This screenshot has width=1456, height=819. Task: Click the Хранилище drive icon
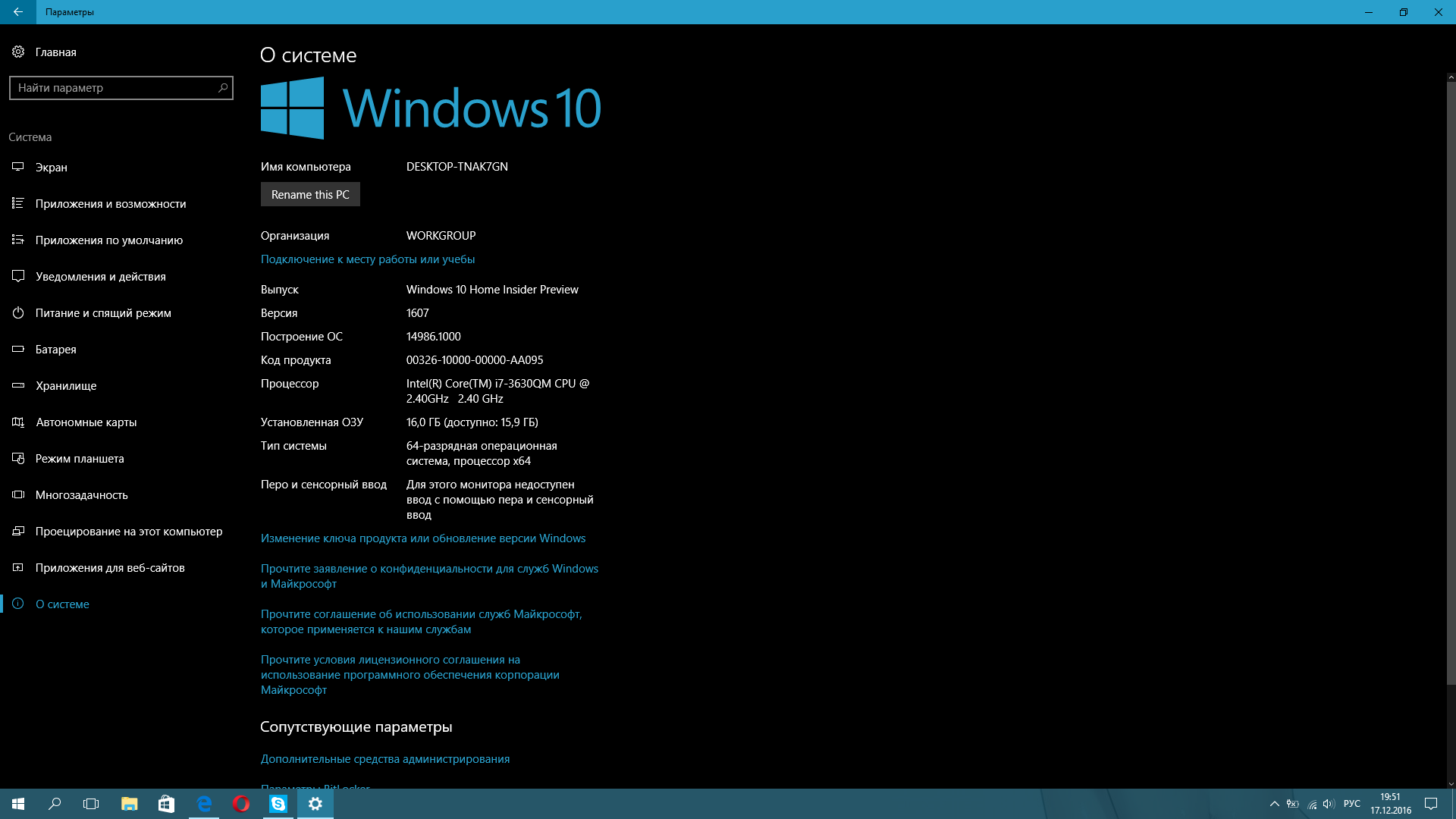click(x=18, y=385)
